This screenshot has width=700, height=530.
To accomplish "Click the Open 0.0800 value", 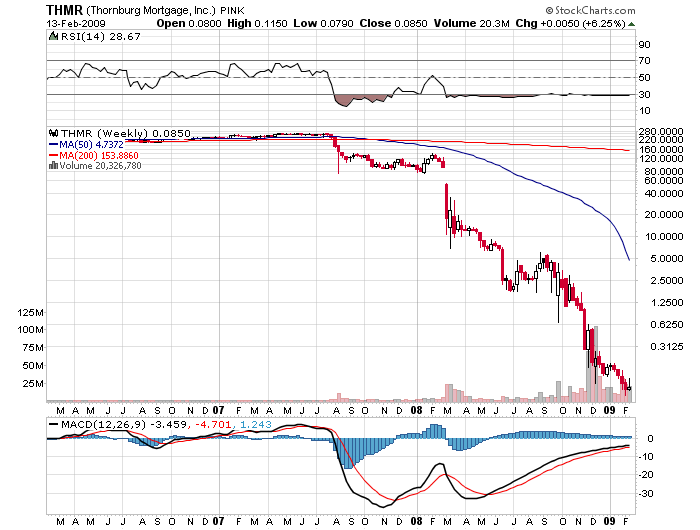I will coord(189,24).
